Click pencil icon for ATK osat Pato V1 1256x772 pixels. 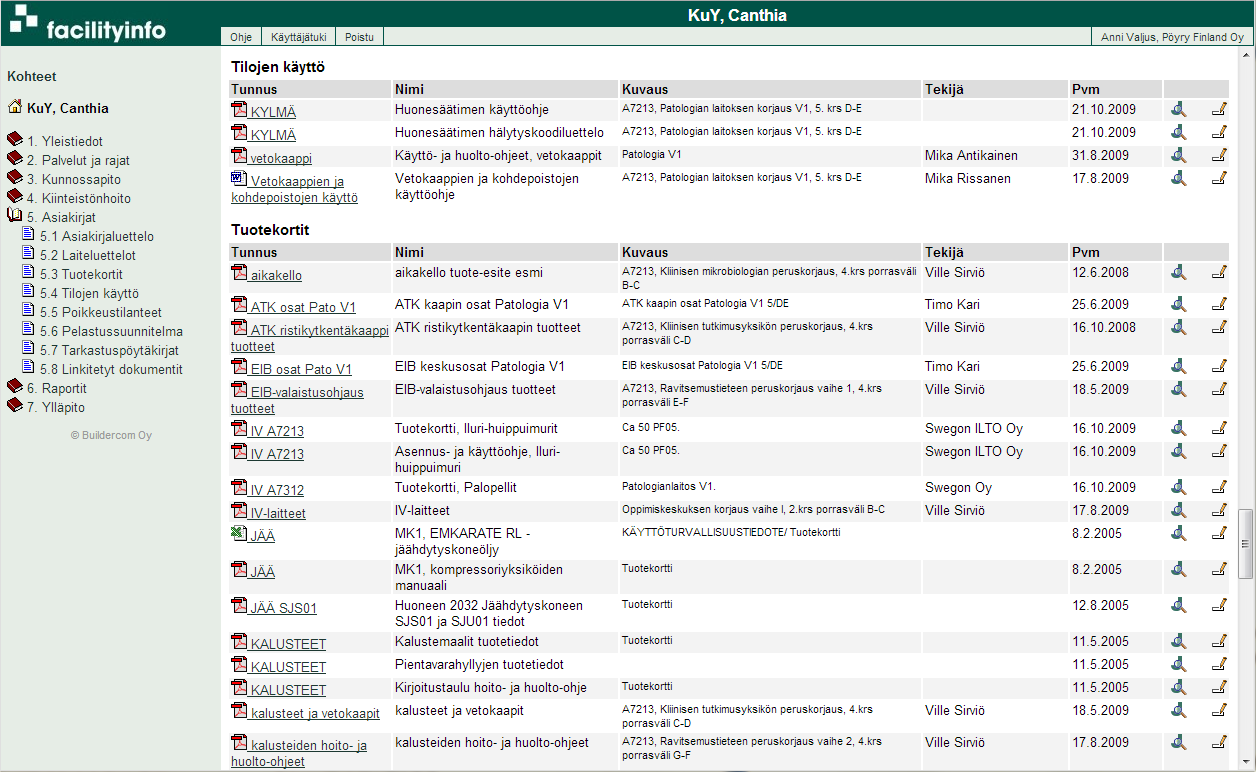[1219, 304]
